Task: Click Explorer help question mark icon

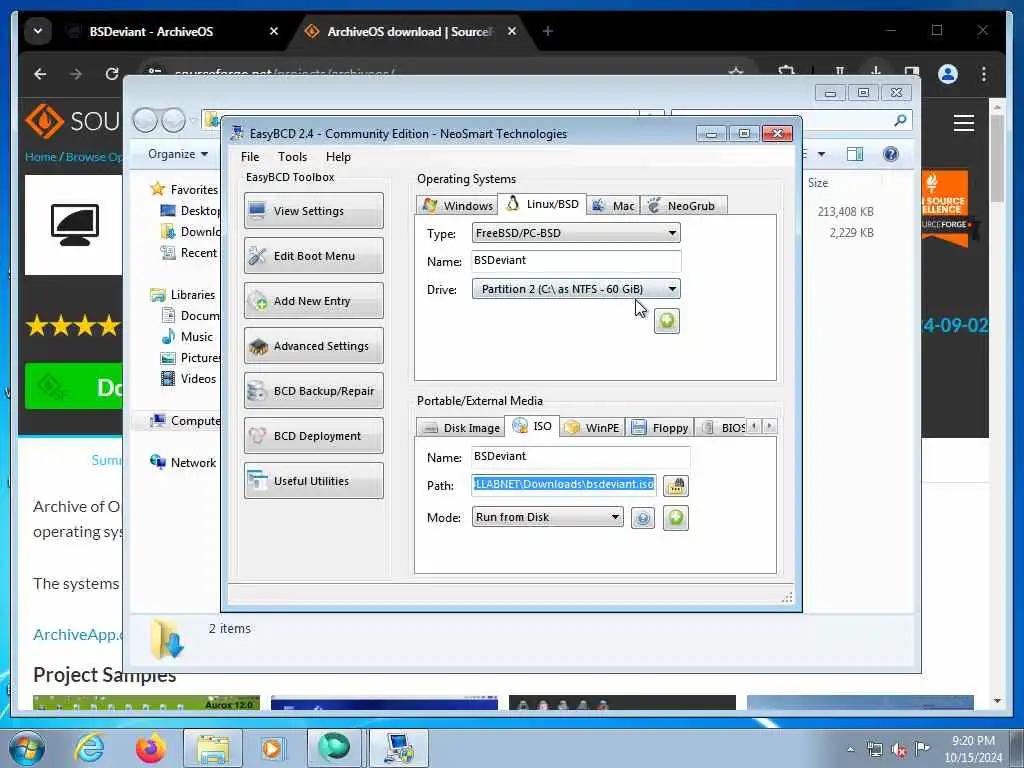Action: pyautogui.click(x=890, y=154)
